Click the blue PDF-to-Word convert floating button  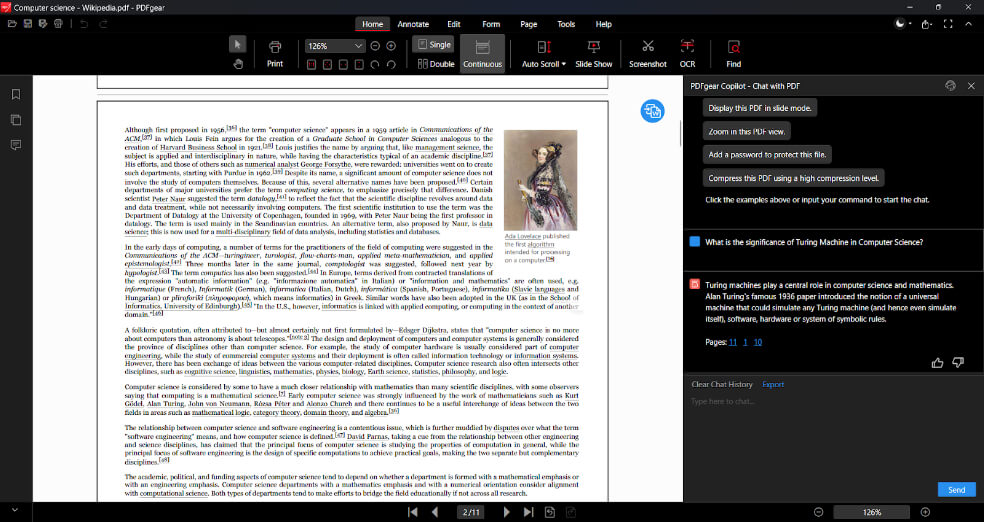coord(652,111)
